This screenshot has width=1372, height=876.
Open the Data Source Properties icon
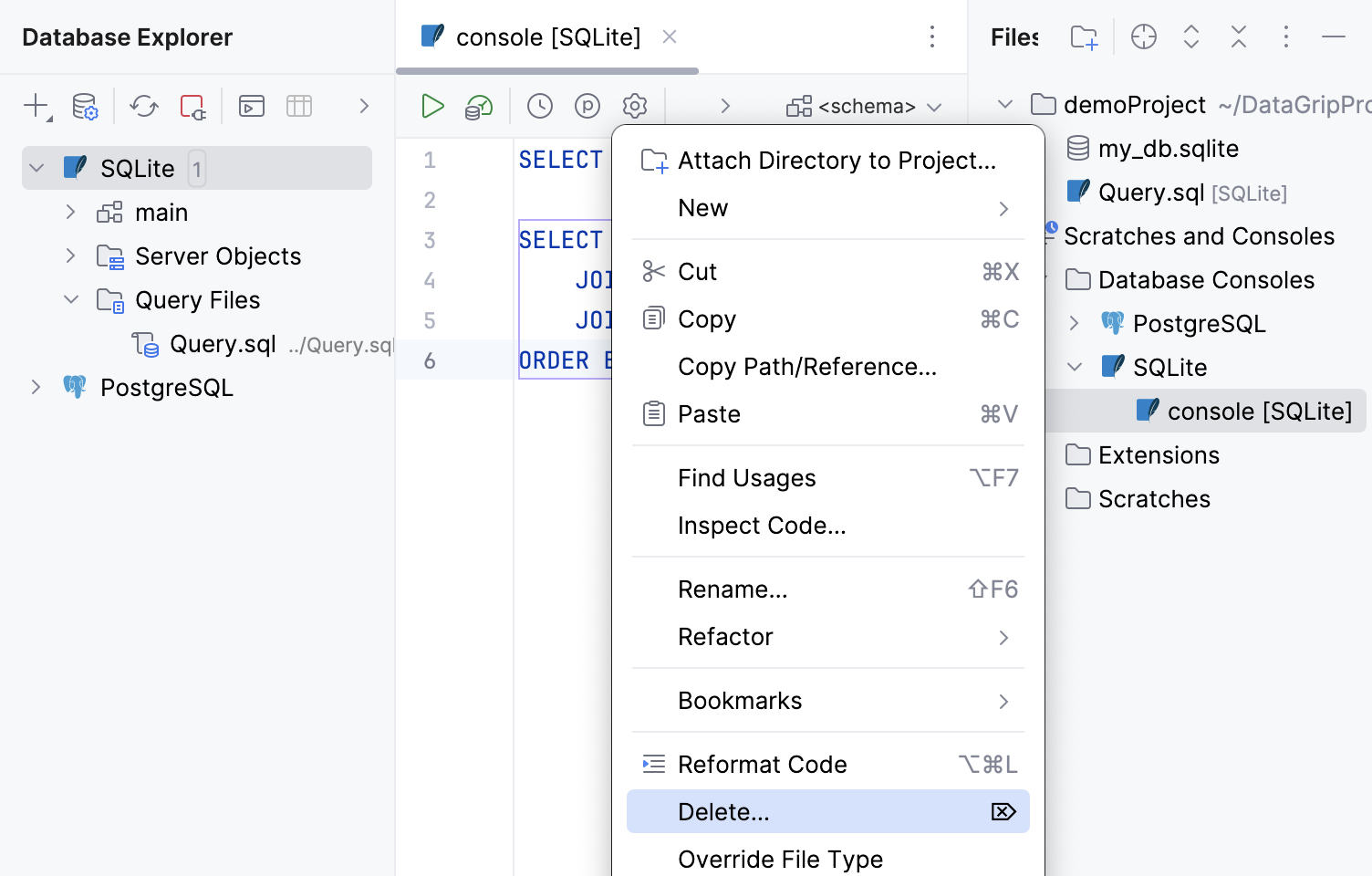(84, 106)
